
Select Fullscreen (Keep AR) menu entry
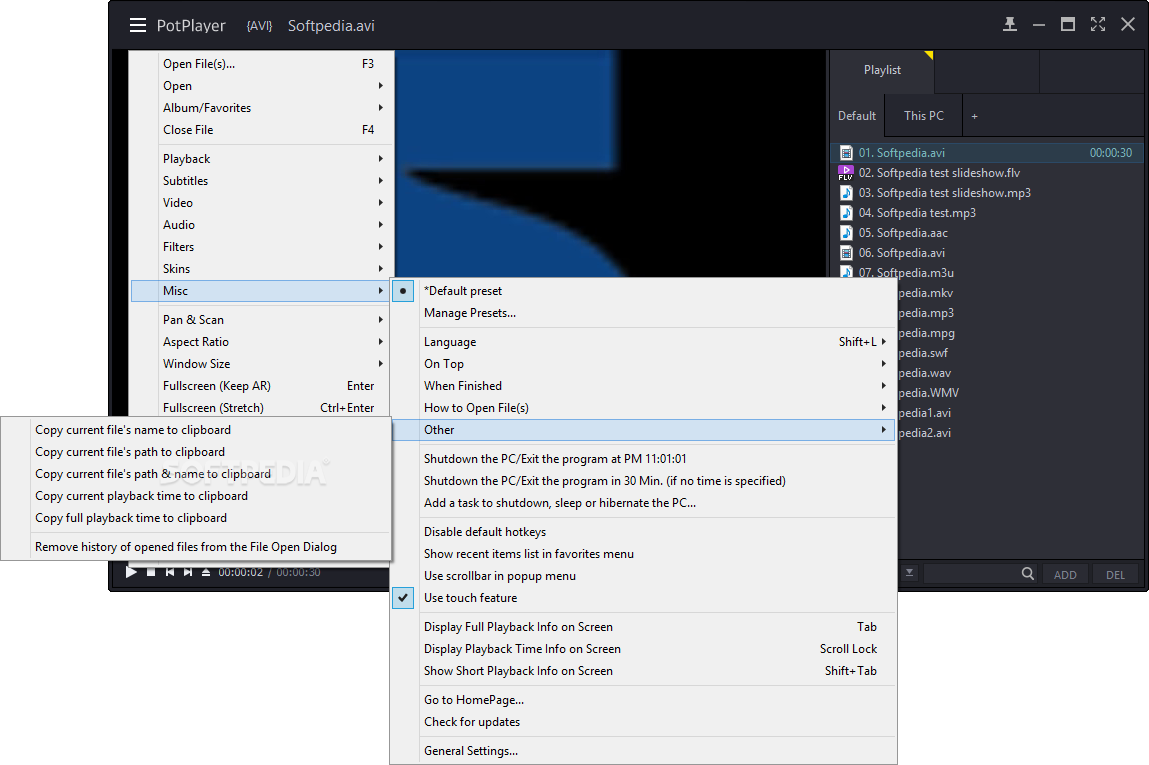pos(259,386)
